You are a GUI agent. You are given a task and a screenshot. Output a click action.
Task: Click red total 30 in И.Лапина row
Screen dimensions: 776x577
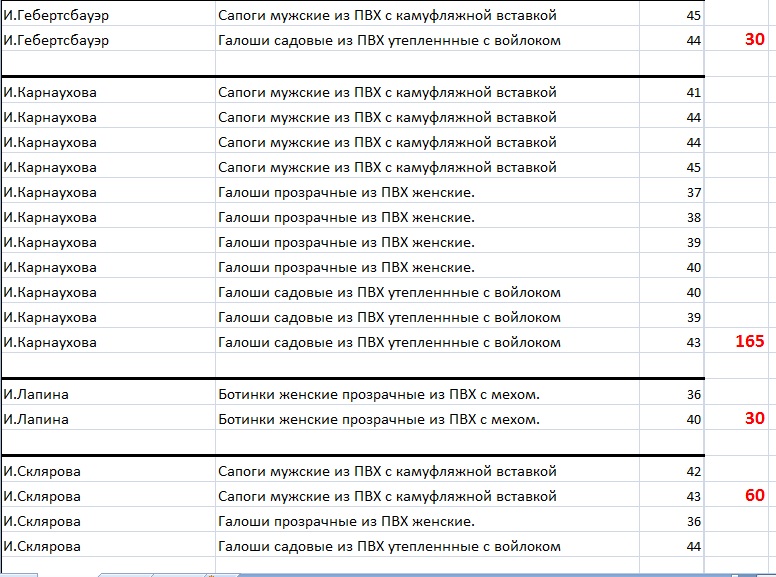click(753, 419)
